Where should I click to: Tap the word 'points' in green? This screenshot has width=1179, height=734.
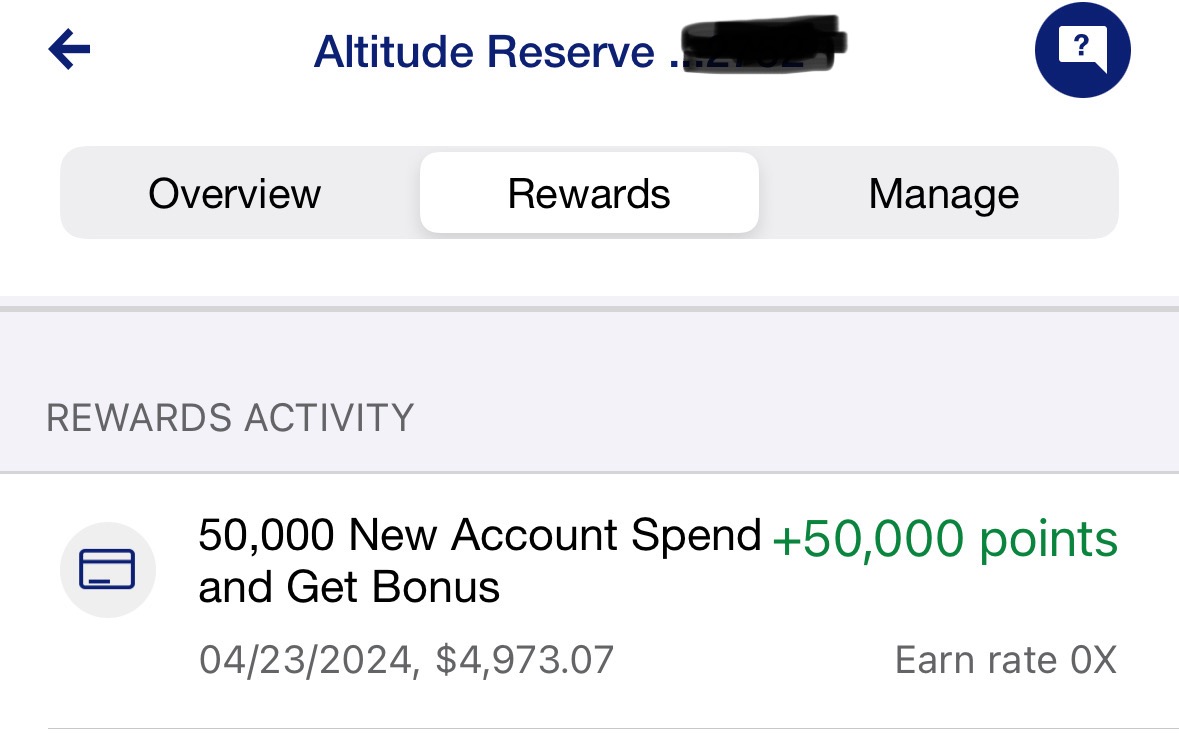pyautogui.click(x=1049, y=539)
